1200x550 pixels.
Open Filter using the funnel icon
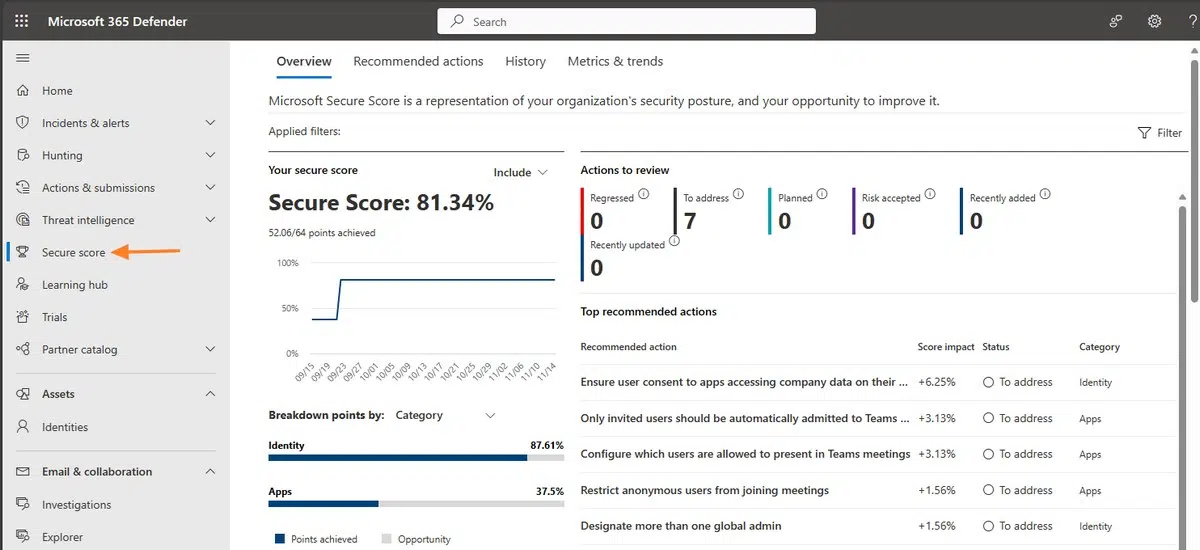1144,133
